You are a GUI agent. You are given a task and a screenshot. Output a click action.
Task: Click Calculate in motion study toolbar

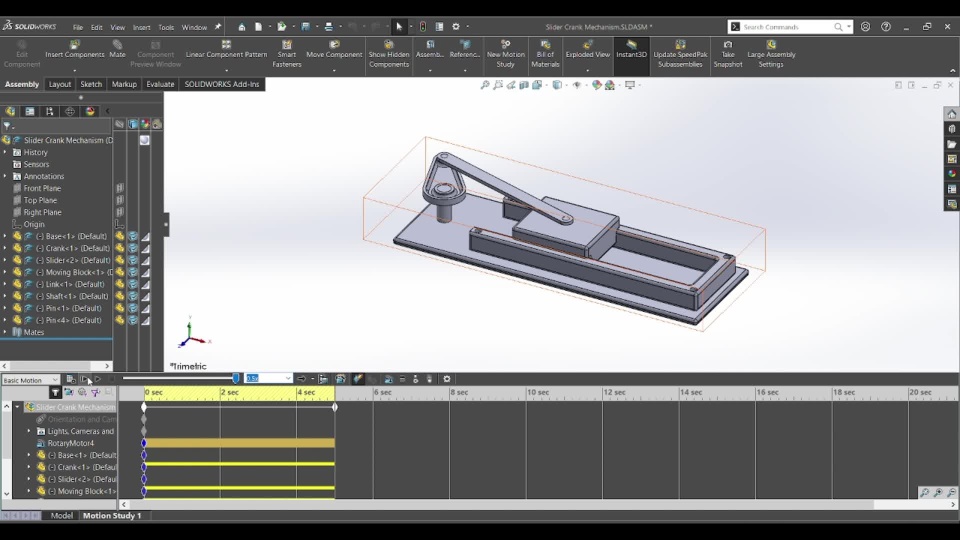(71, 379)
